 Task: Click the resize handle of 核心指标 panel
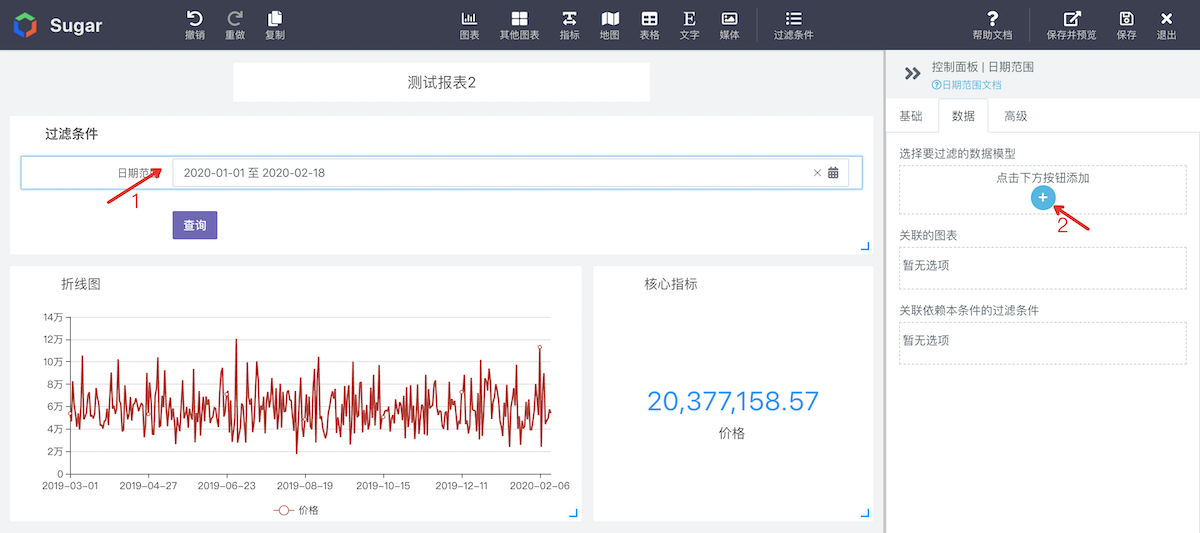[x=863, y=513]
